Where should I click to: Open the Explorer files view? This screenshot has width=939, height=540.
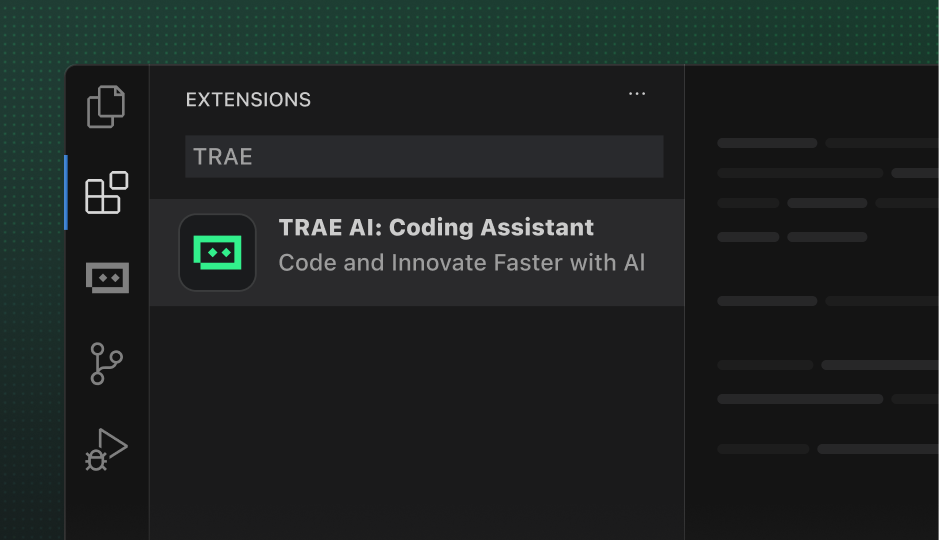pyautogui.click(x=106, y=106)
